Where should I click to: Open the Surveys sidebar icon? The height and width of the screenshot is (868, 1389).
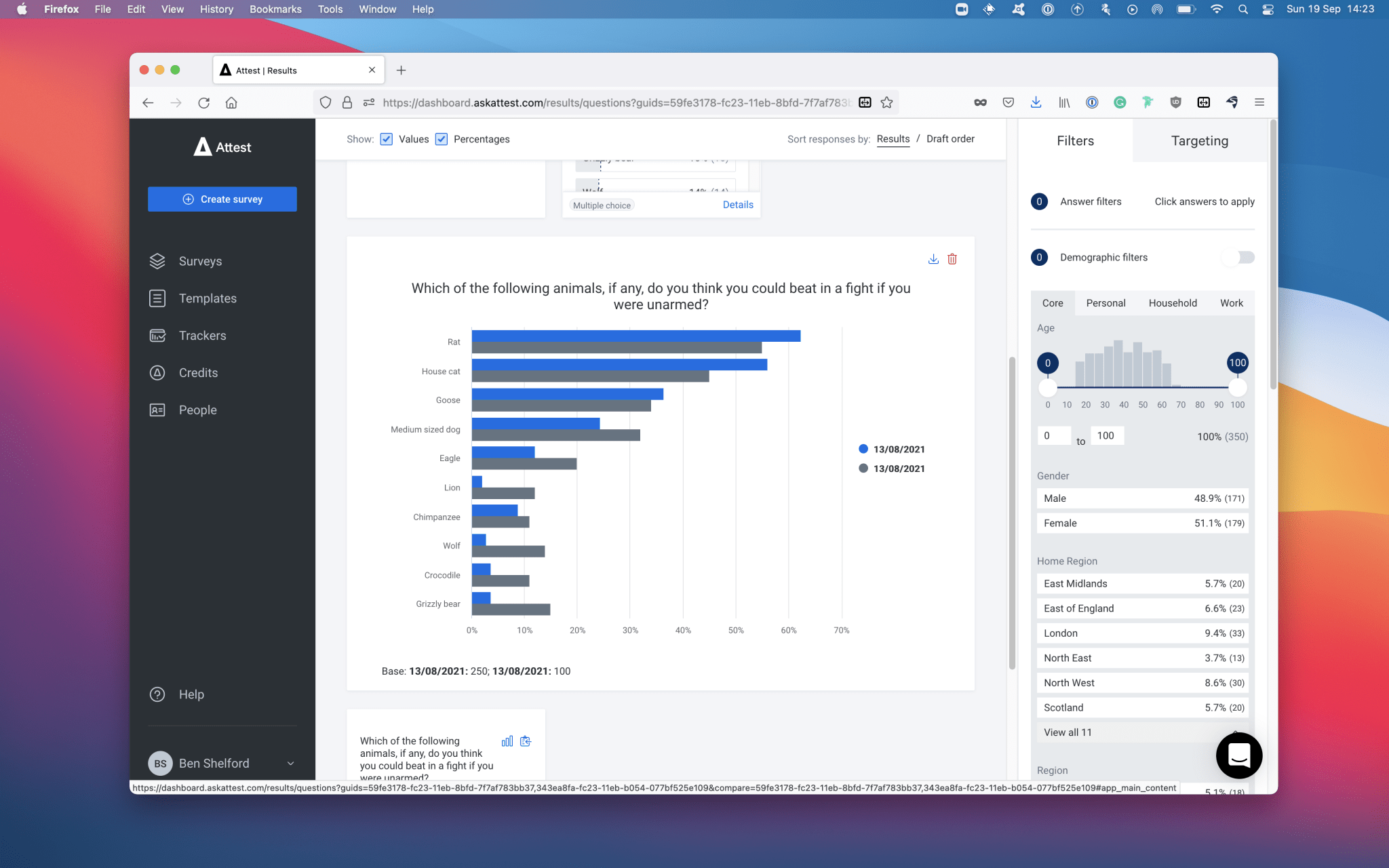coord(157,261)
